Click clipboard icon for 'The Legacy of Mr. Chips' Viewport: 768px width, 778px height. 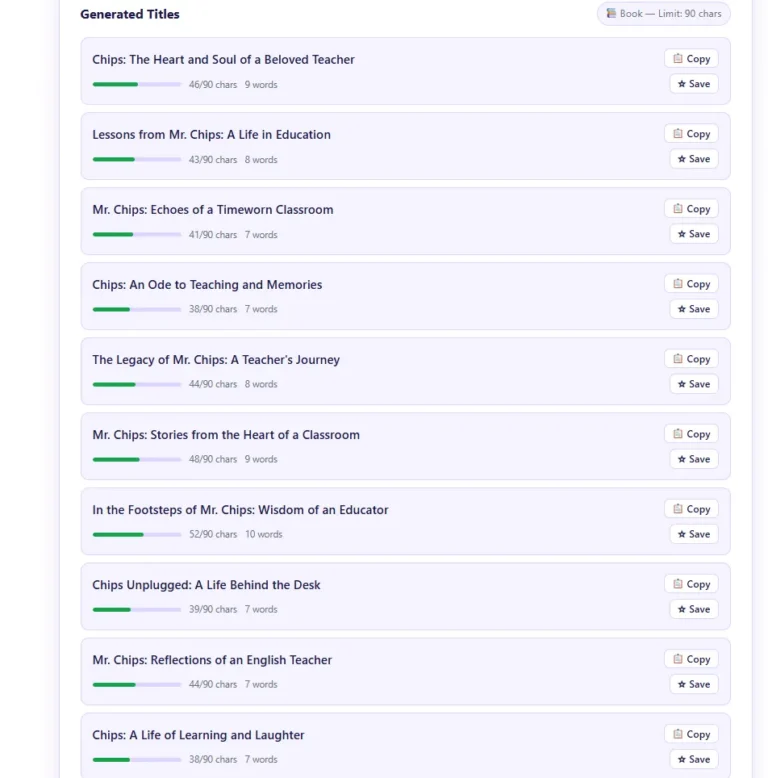[x=678, y=359]
